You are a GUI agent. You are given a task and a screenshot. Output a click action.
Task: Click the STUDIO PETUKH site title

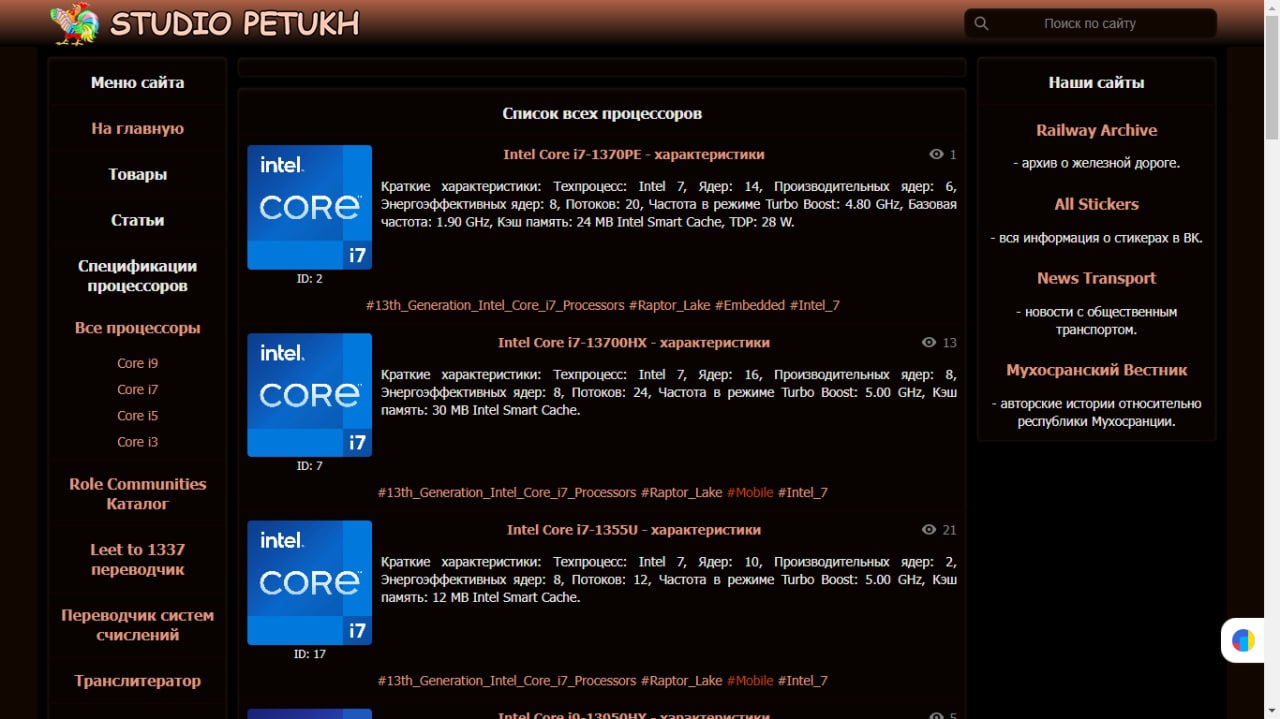(x=235, y=23)
